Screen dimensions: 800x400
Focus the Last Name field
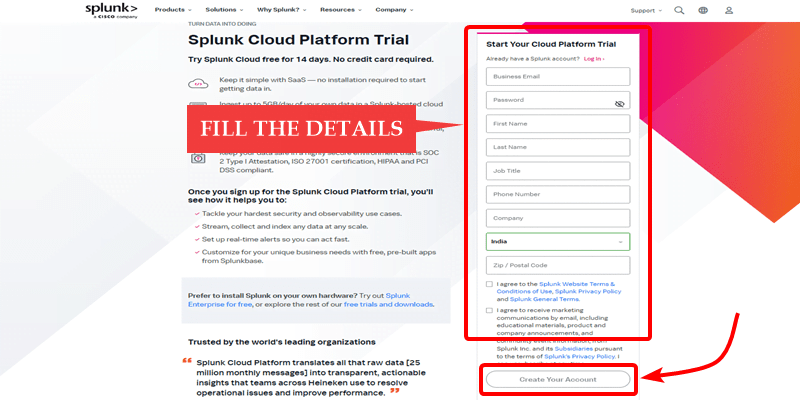click(558, 147)
